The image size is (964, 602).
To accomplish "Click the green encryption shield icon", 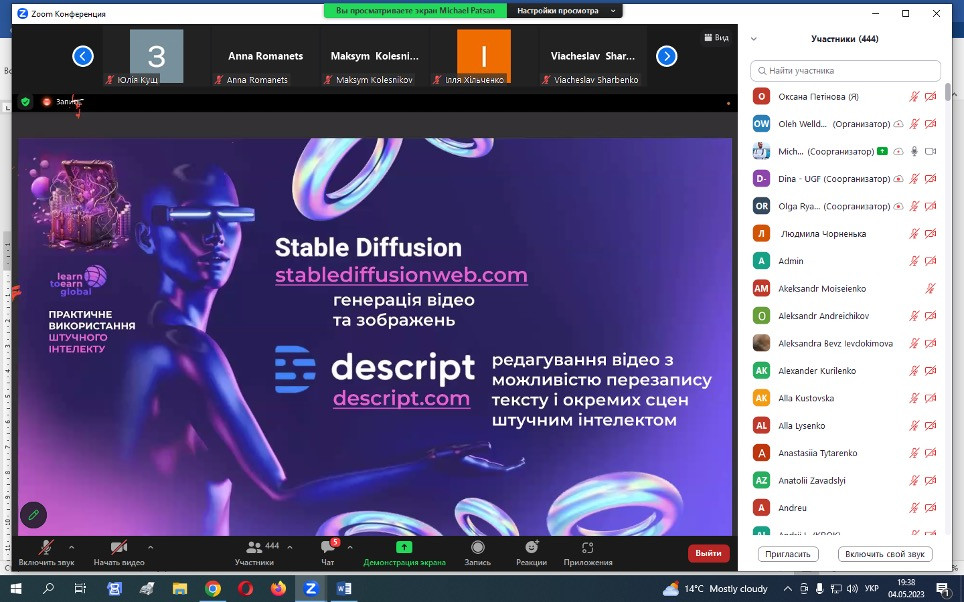I will click(25, 102).
